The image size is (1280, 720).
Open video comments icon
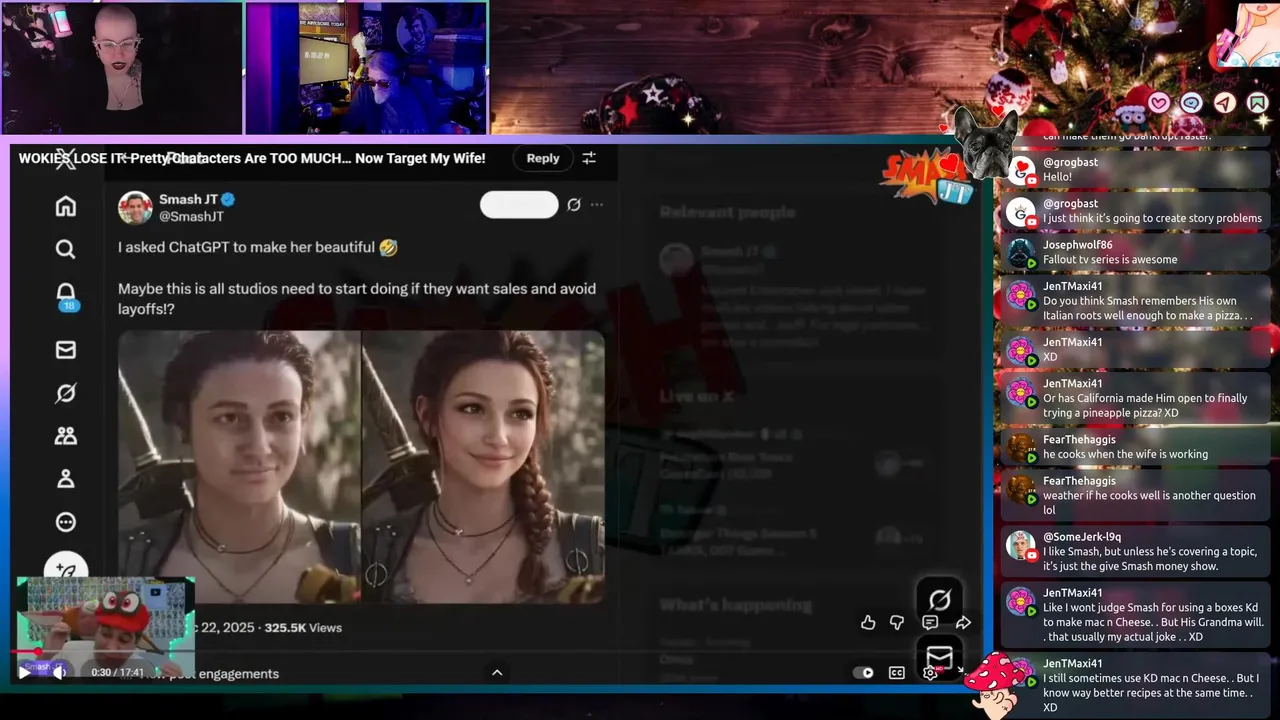click(930, 622)
